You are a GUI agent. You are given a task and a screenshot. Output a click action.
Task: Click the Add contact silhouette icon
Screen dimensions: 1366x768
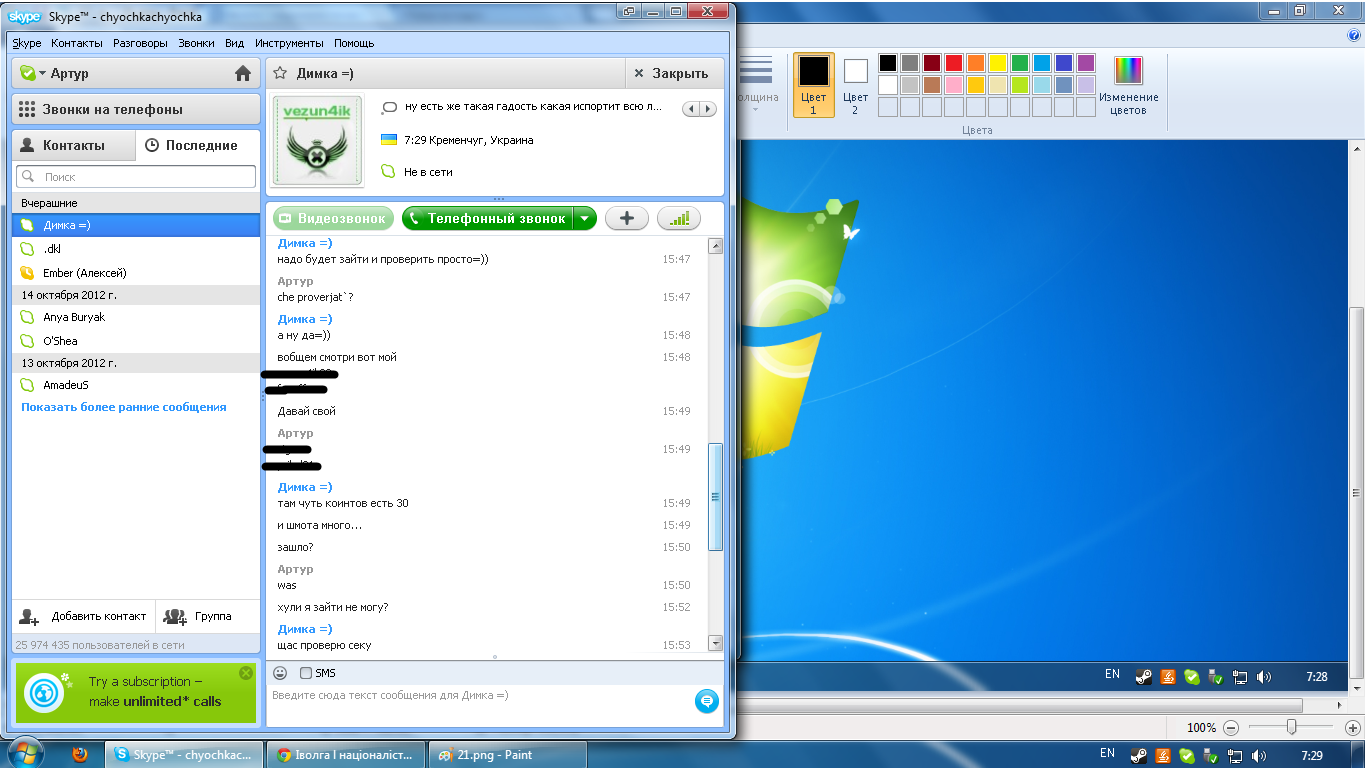click(30, 616)
